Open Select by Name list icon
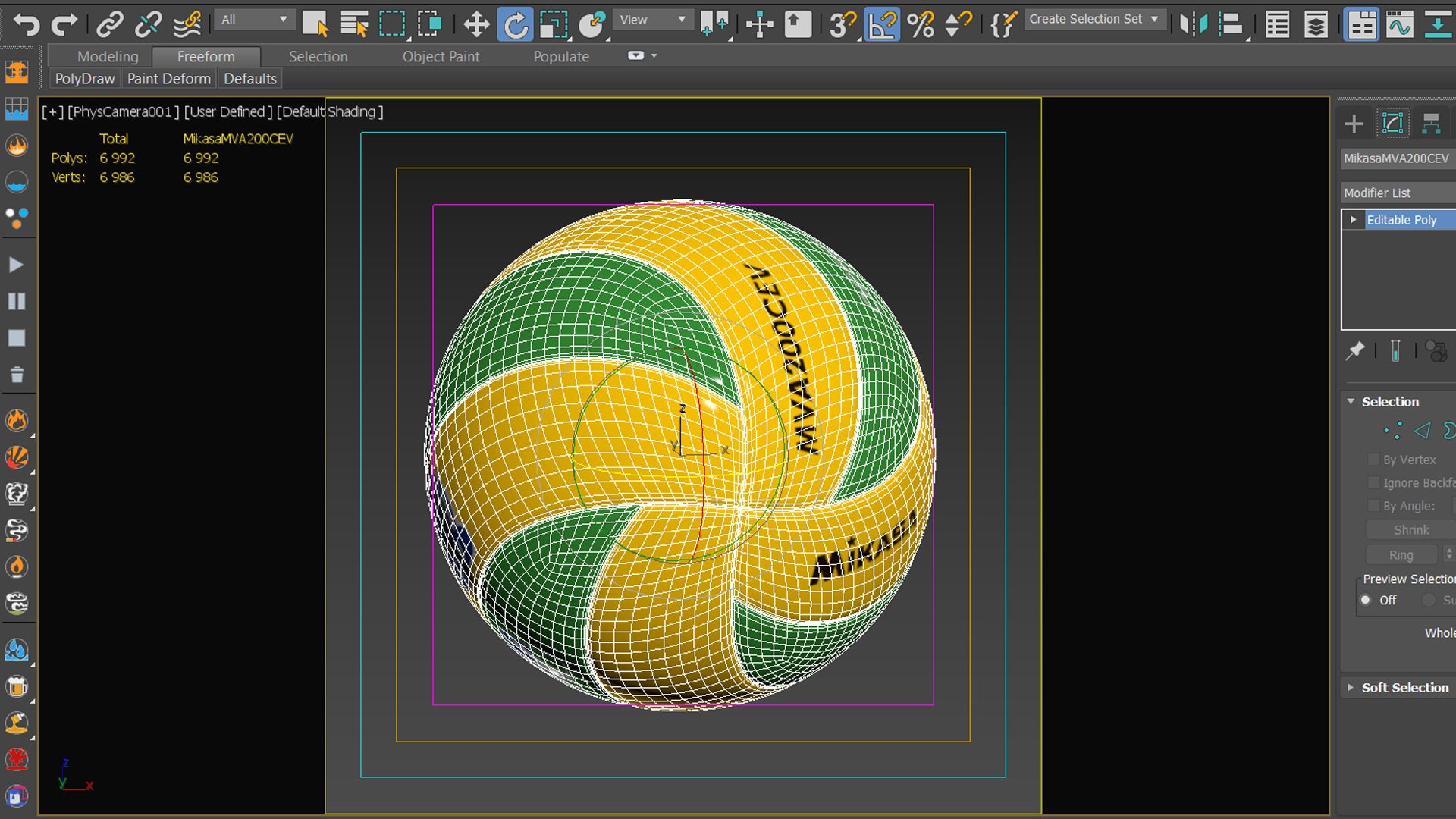 [x=353, y=24]
